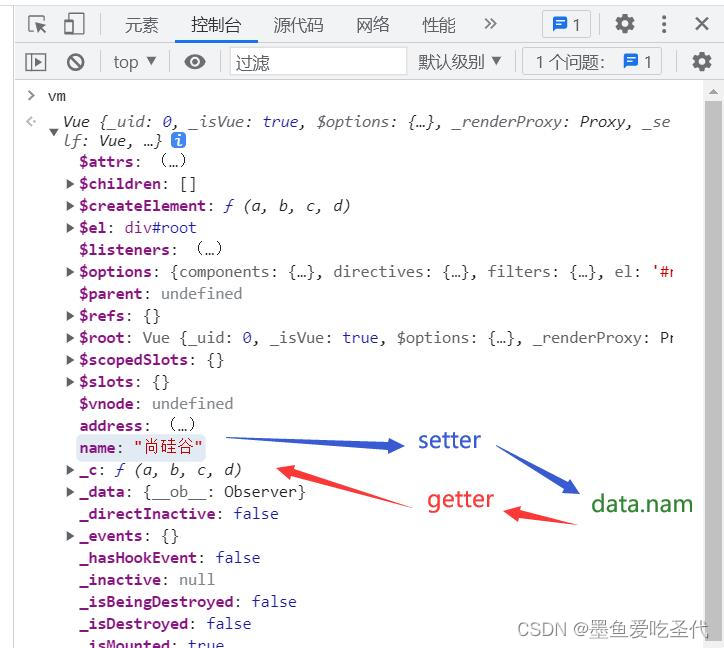Expand the _c function
Image resolution: width=724 pixels, height=648 pixels.
coord(70,470)
